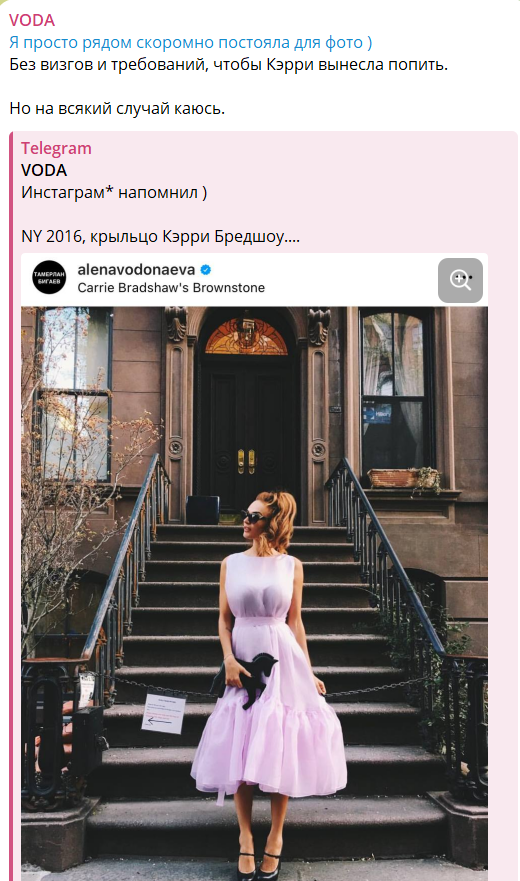Viewport: 520px width, 881px height.
Task: Click the "Инстаграм* напомнил )" preview text
Action: [114, 193]
